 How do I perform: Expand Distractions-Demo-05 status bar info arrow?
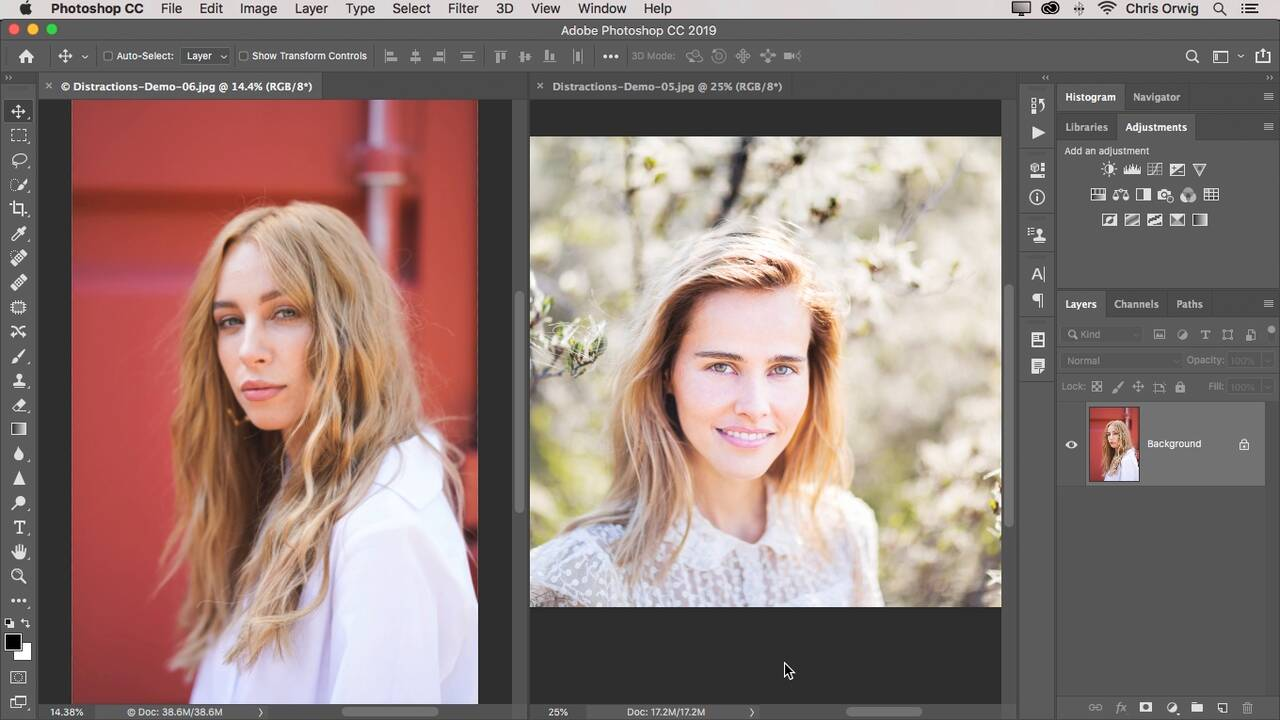click(x=752, y=712)
